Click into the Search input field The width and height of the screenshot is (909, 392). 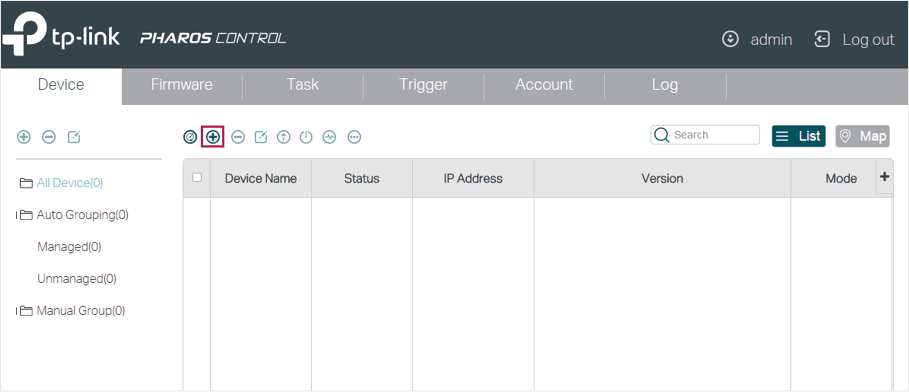(705, 135)
